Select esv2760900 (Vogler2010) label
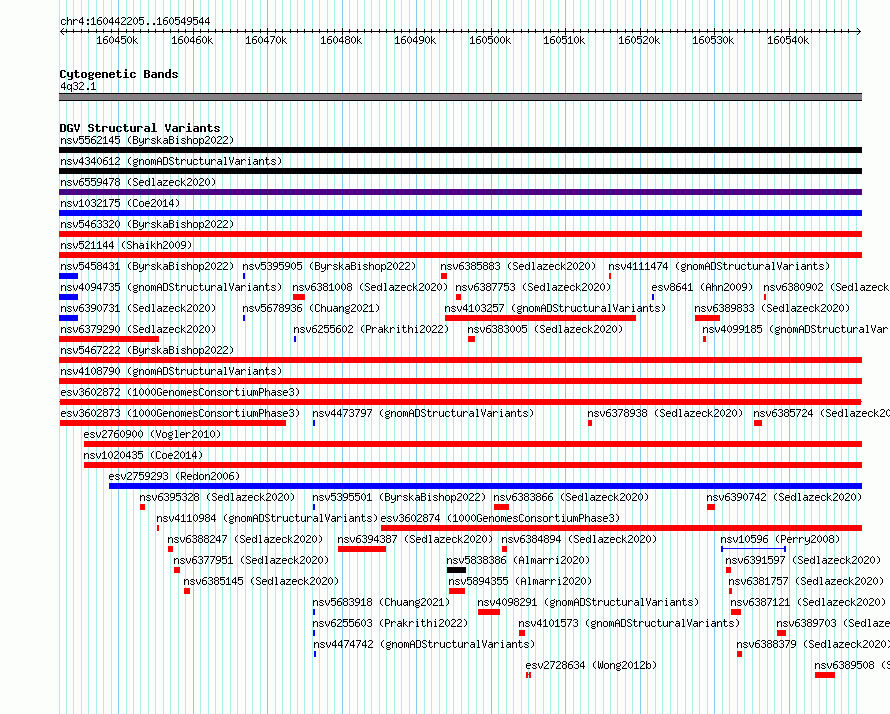 (152, 434)
